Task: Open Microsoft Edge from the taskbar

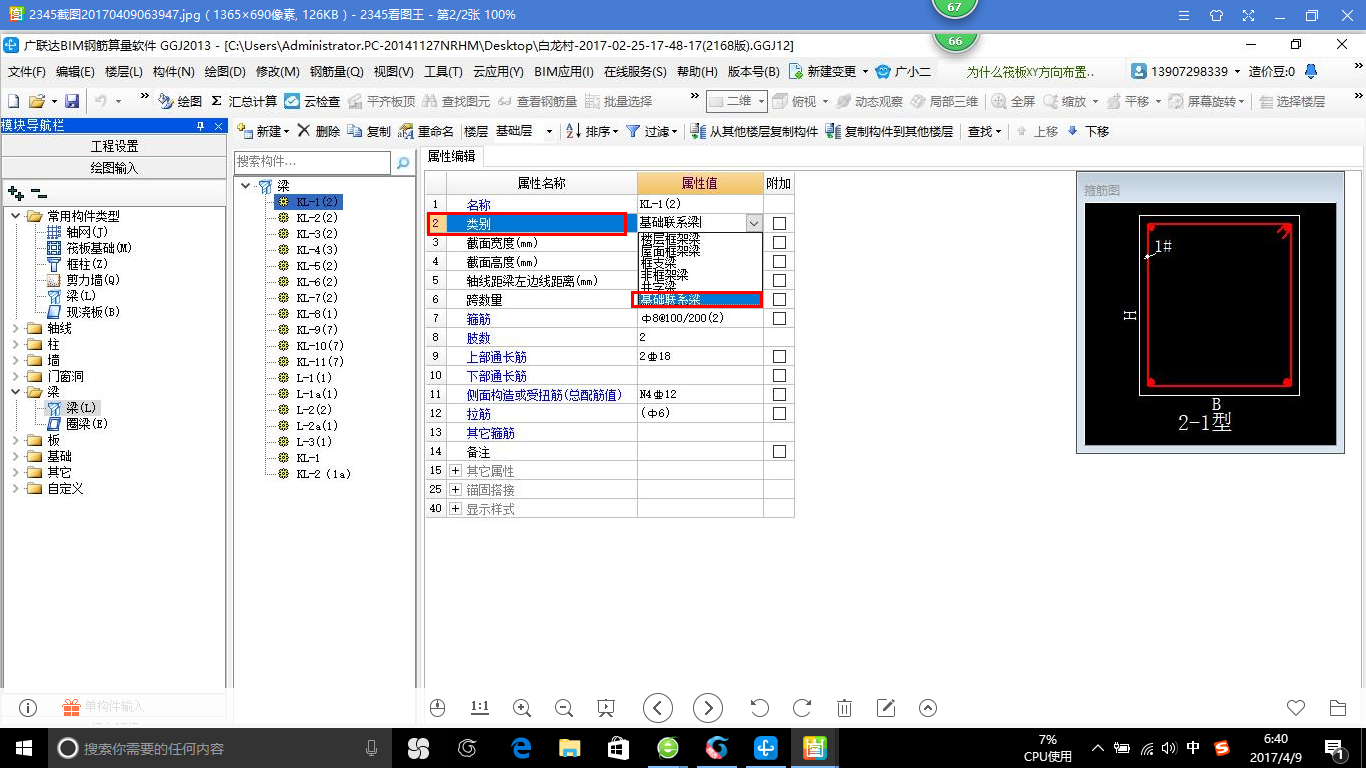Action: tap(520, 747)
